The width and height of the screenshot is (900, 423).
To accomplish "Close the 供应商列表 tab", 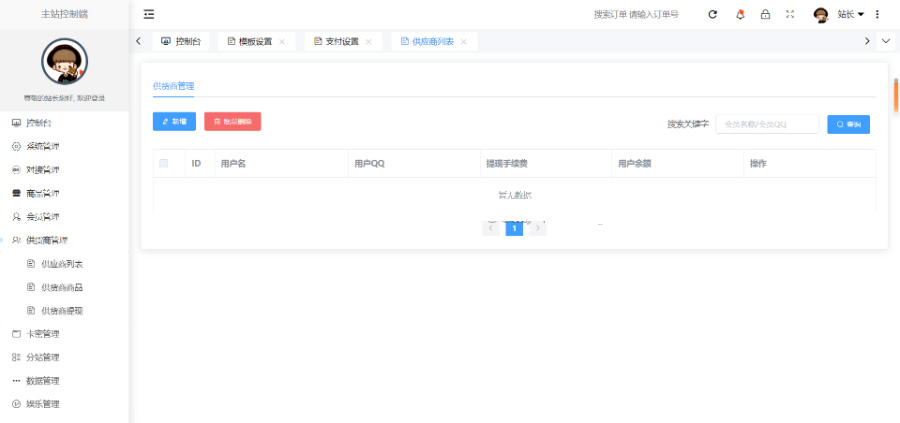I will coord(464,41).
